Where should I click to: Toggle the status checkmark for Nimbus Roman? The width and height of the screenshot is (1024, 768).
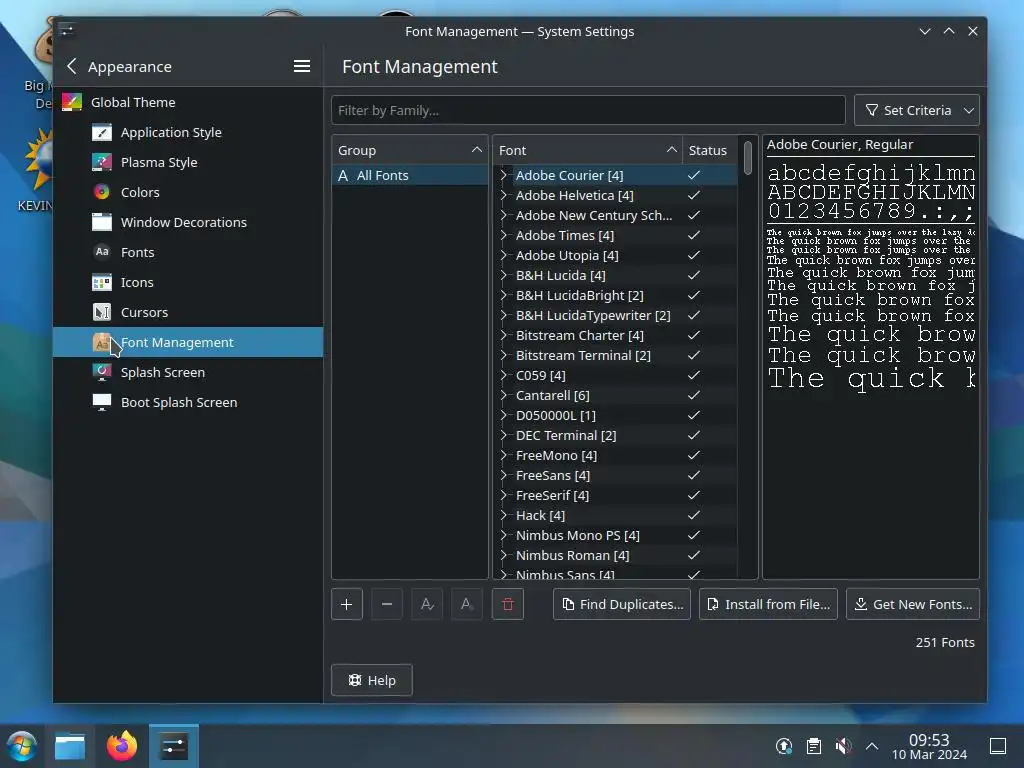point(694,555)
